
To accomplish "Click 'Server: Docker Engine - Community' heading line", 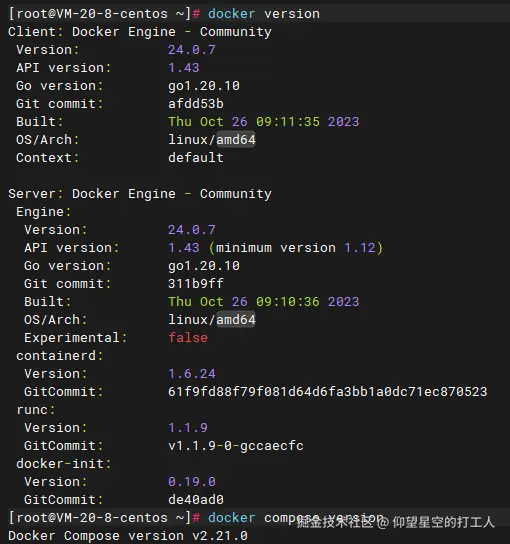I will click(140, 194).
